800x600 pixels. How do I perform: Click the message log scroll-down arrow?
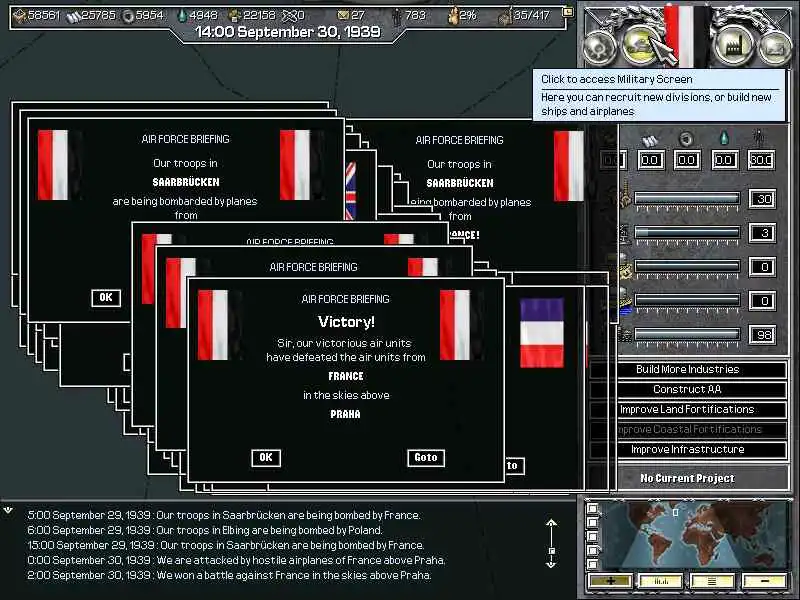(x=551, y=563)
